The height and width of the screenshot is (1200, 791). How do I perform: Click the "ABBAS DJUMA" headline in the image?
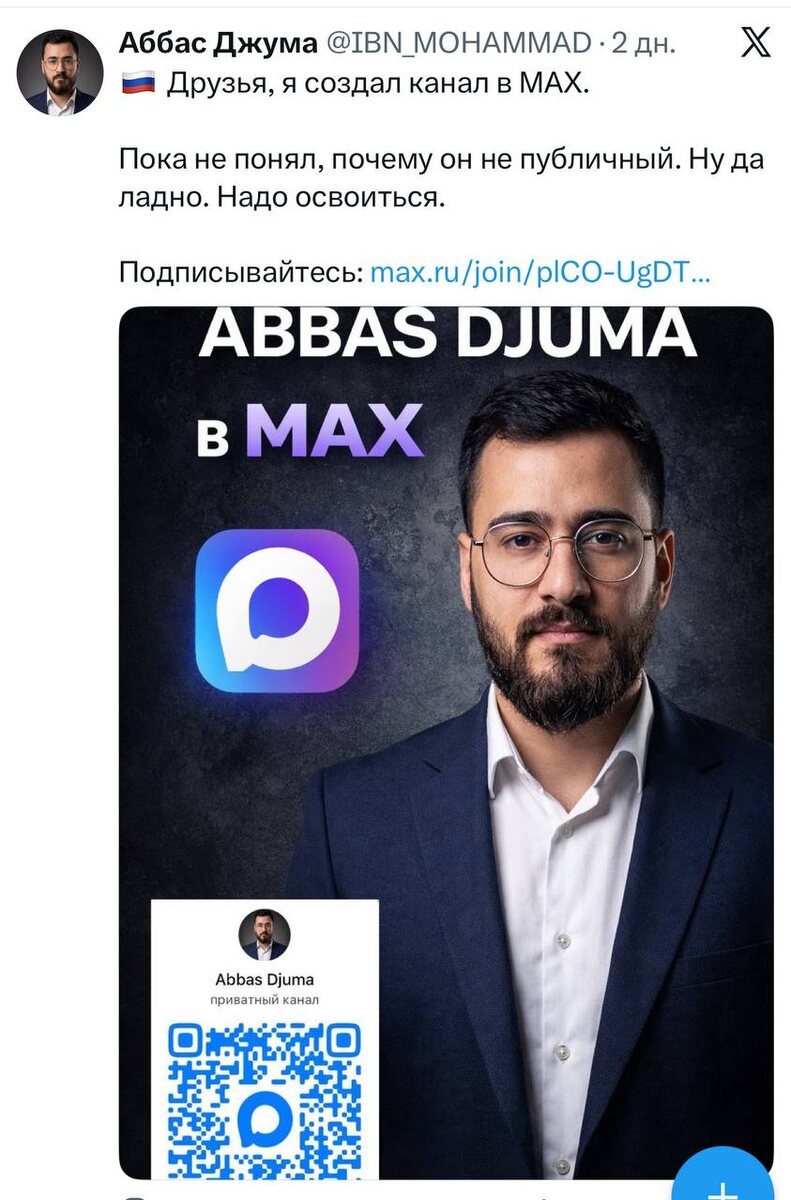[447, 334]
